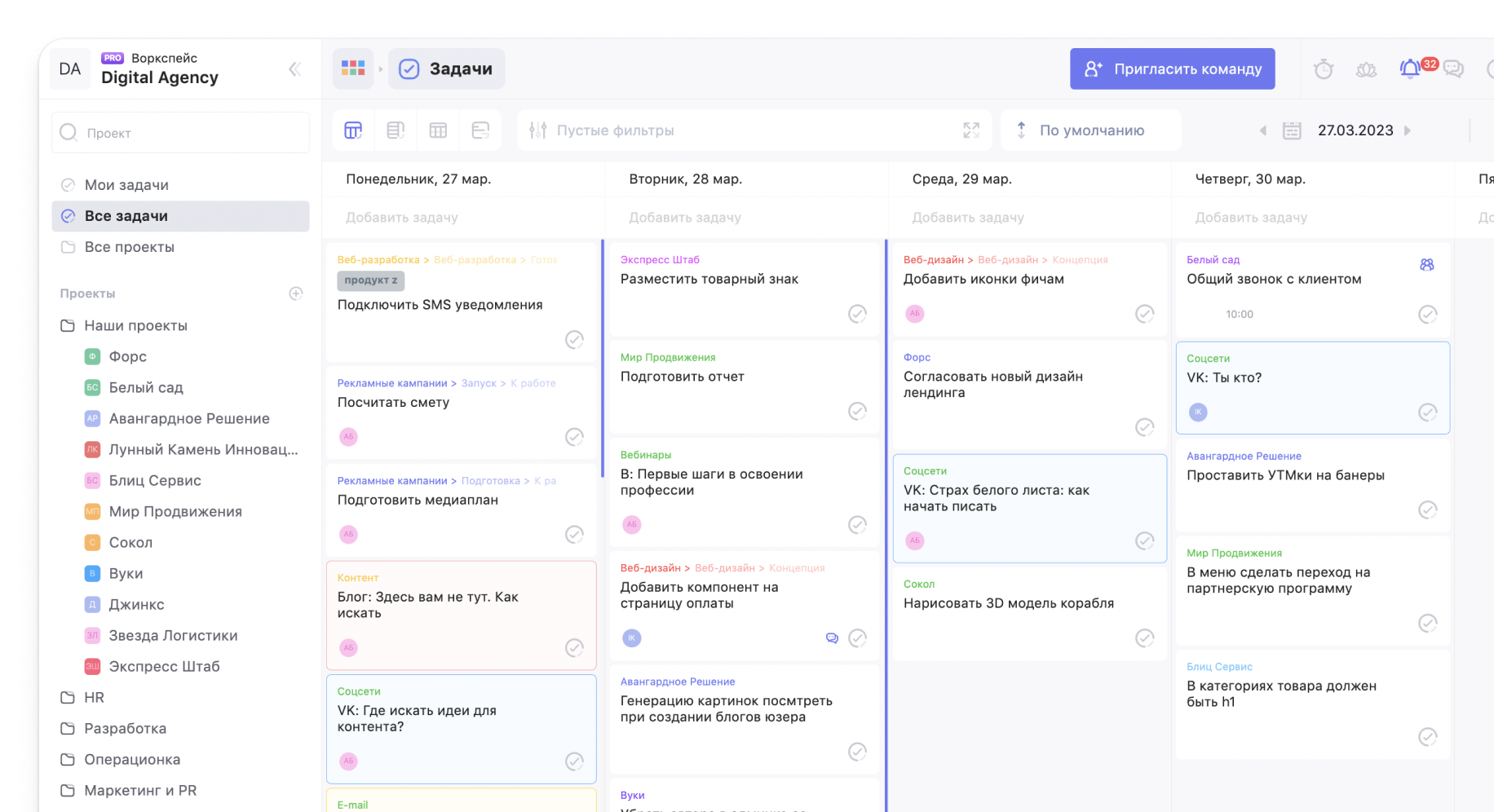Viewport: 1494px width, 812px height.
Task: Complete the 'Посчитать смету' task
Action: pyautogui.click(x=575, y=437)
